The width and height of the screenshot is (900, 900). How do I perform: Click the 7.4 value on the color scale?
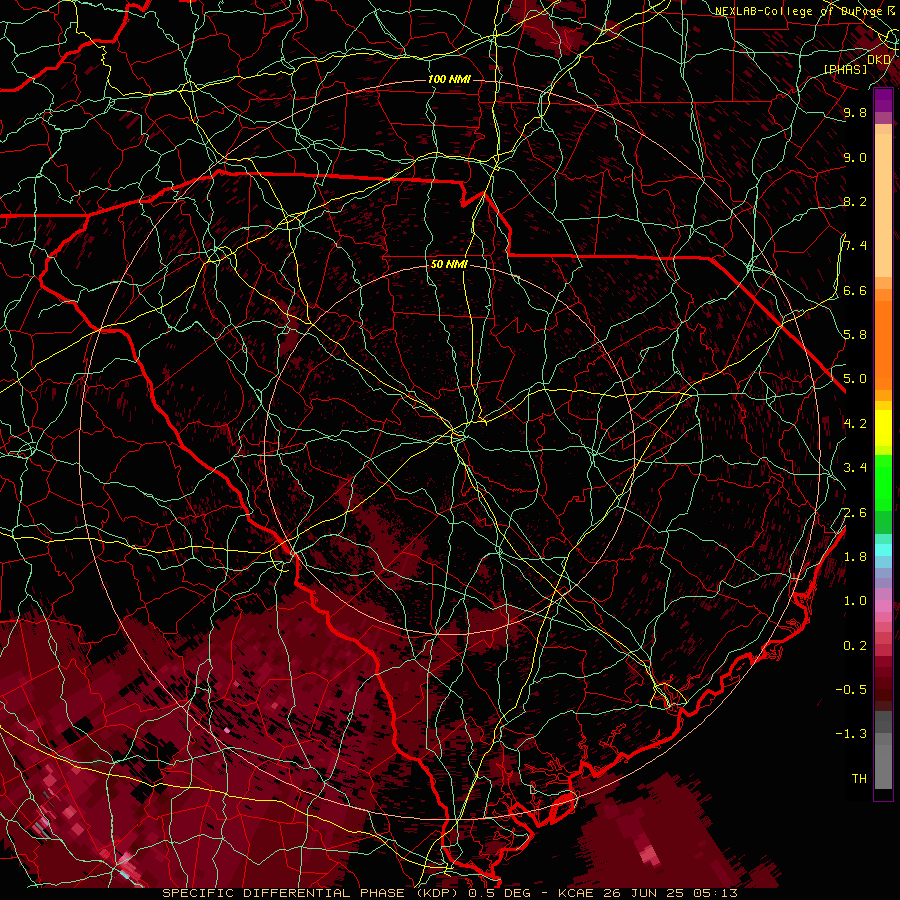(x=855, y=246)
